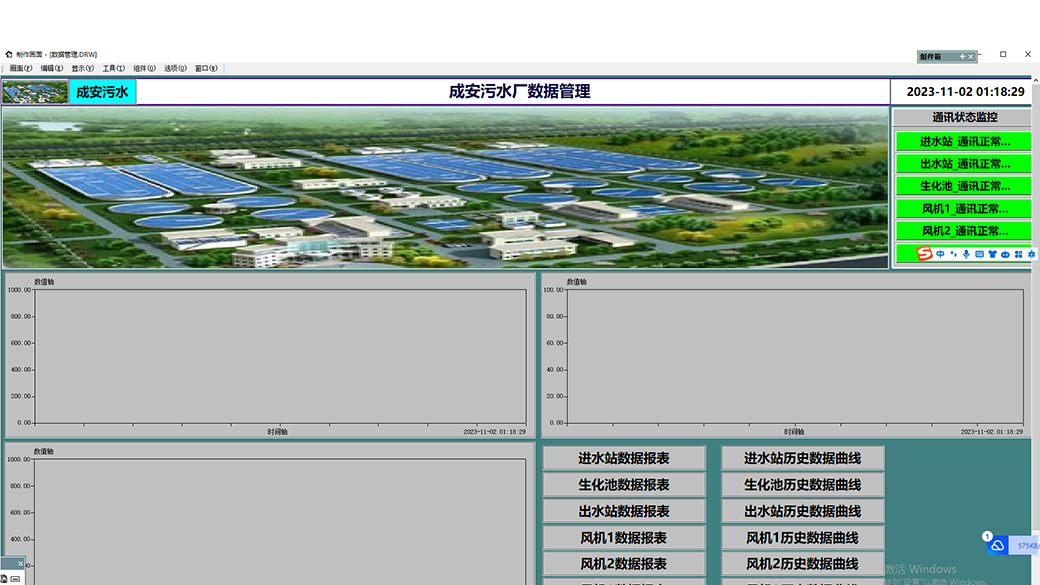
Task: Click the plus on the 组件箱 panel
Action: 962,57
